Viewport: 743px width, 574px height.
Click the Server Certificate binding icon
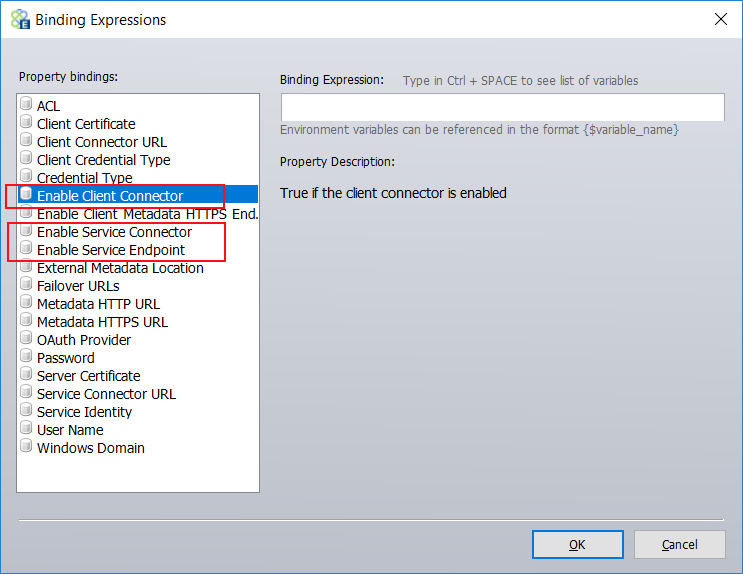point(26,374)
